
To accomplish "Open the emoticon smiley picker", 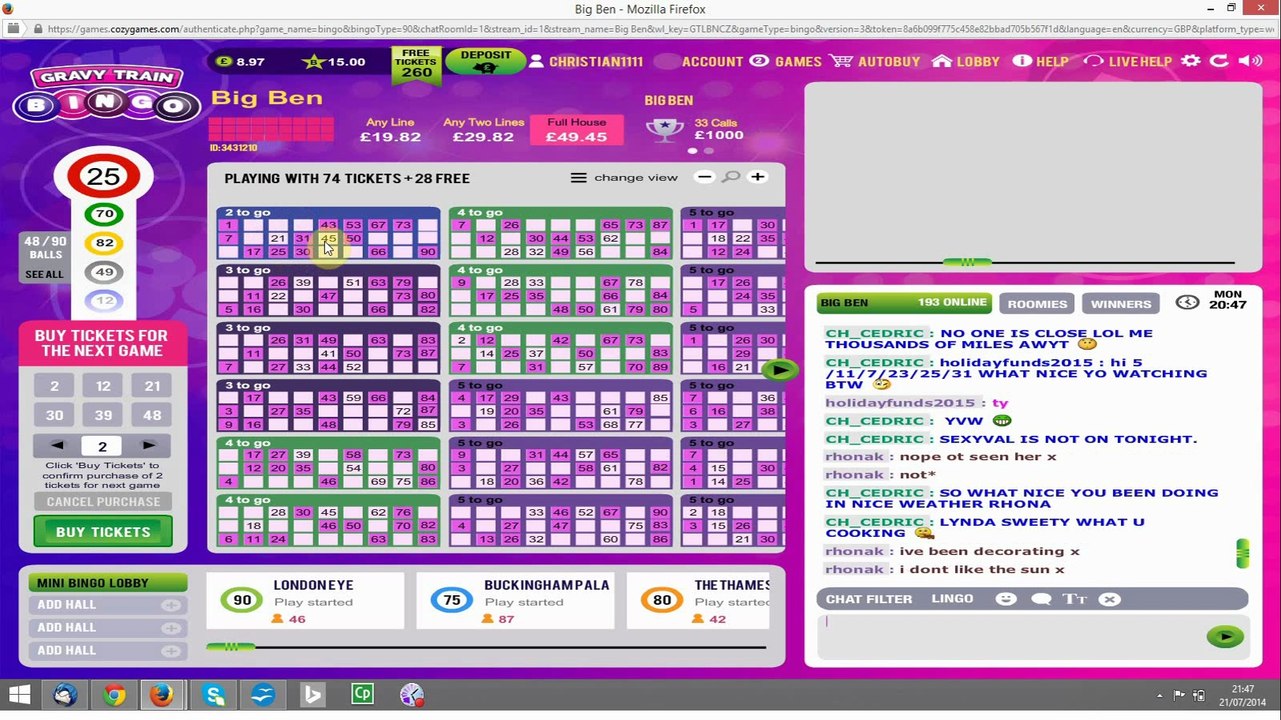I will [1006, 599].
